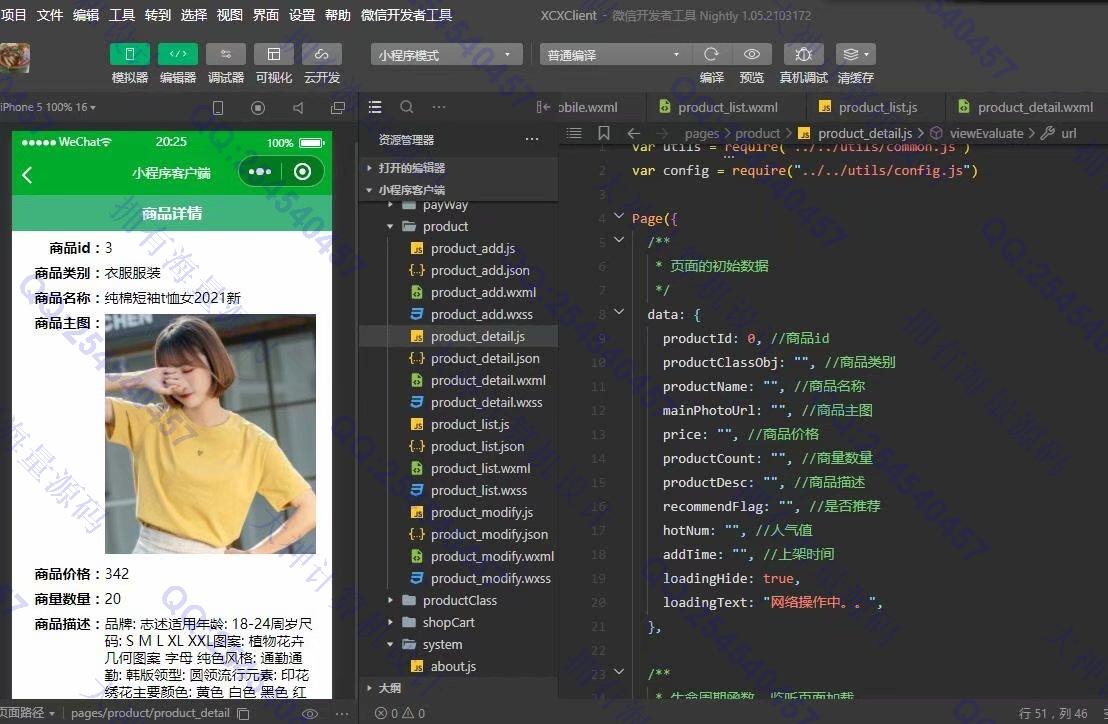This screenshot has width=1108, height=724.
Task: Click the viewEvaluate breadcrumb
Action: coord(986,133)
